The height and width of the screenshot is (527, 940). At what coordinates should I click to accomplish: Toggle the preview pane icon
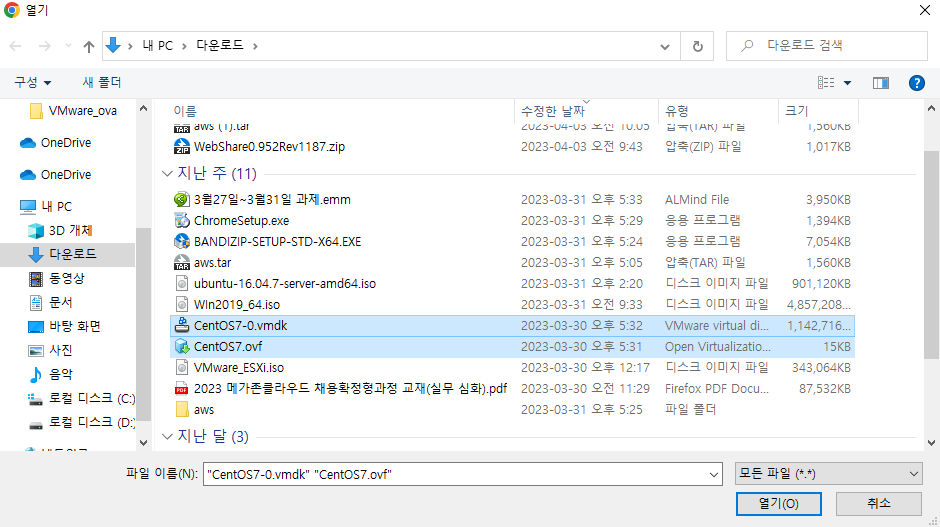coord(881,83)
